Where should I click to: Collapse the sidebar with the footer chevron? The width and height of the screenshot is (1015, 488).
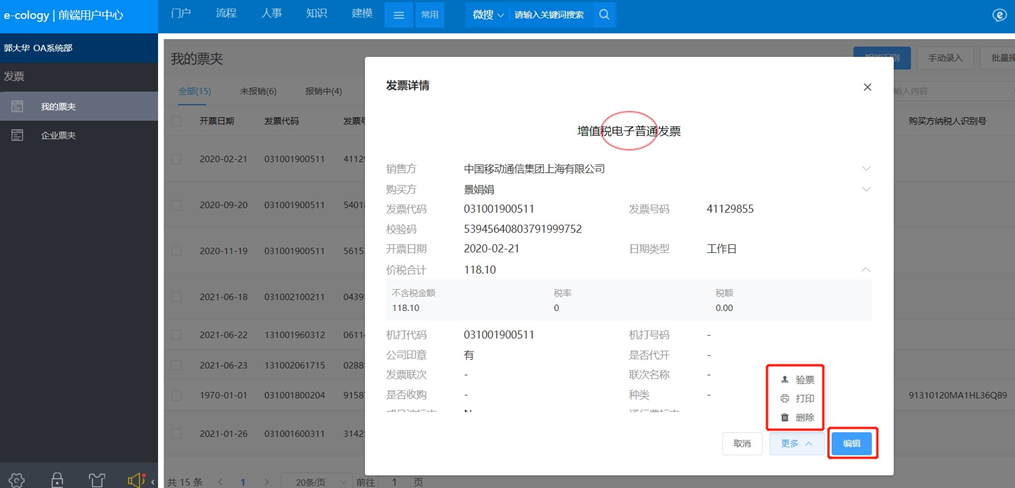click(153, 482)
